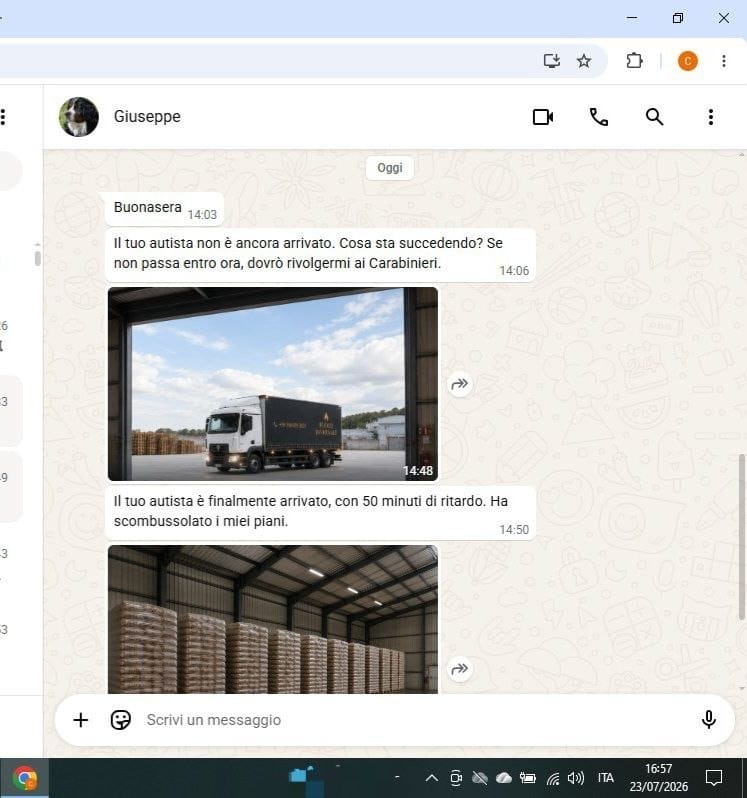The height and width of the screenshot is (798, 747).
Task: Focus the 'Scrivi un messaggio' field
Action: [x=417, y=720]
